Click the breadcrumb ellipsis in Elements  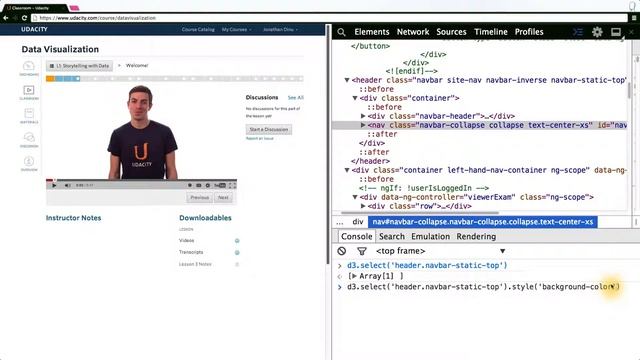(x=340, y=222)
